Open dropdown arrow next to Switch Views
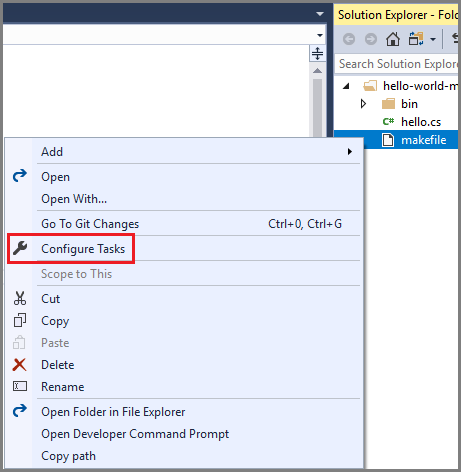This screenshot has width=461, height=472. pos(433,39)
